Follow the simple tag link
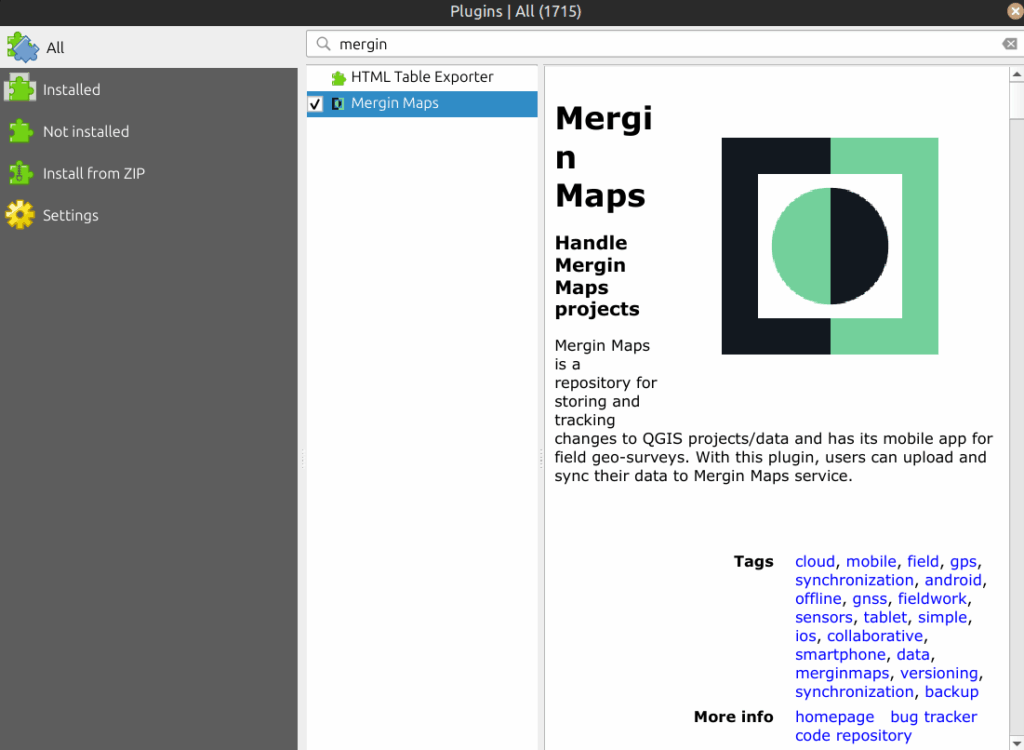This screenshot has width=1024, height=750. pyautogui.click(x=942, y=617)
